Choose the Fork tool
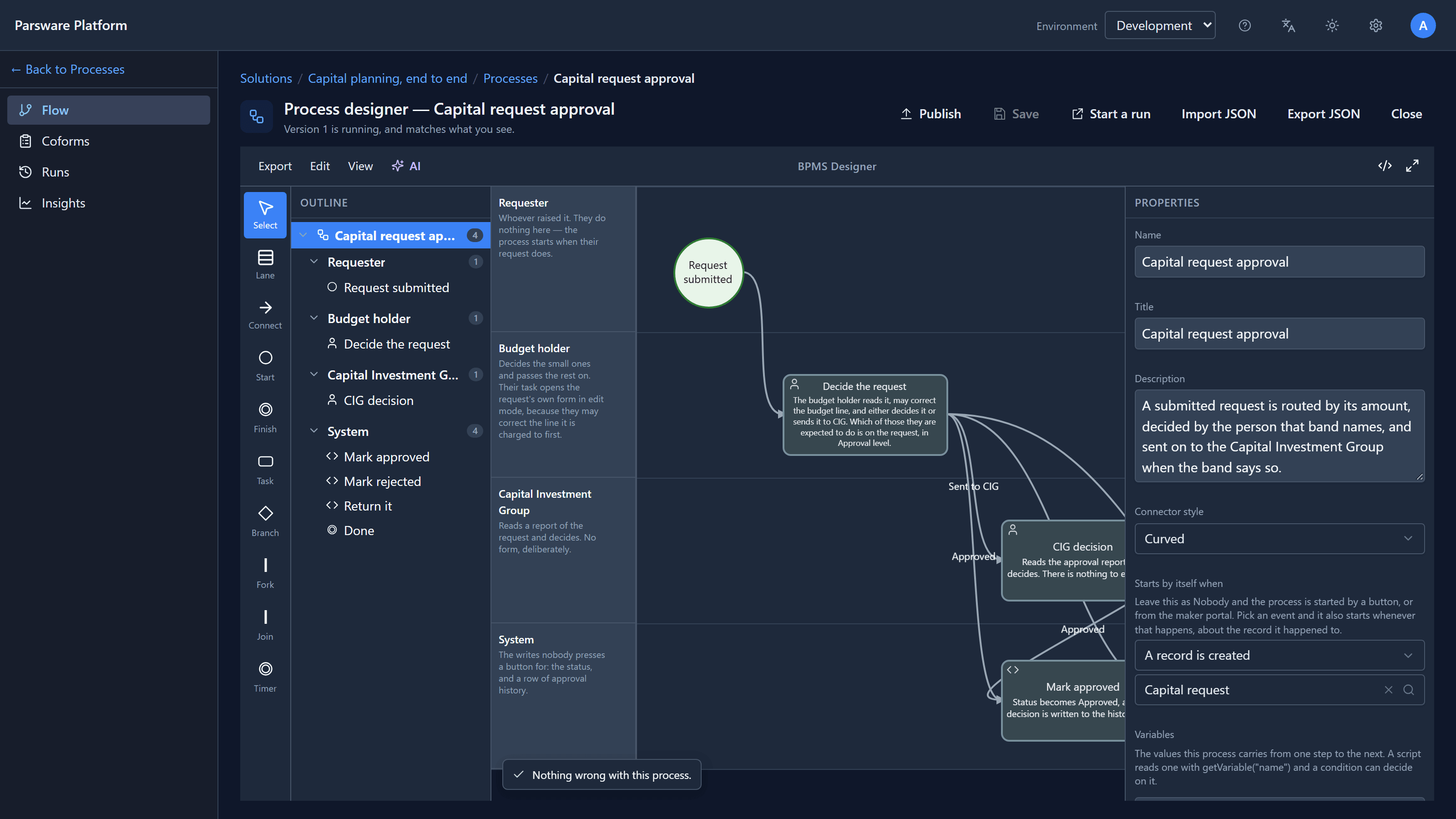1456x819 pixels. pos(265,573)
